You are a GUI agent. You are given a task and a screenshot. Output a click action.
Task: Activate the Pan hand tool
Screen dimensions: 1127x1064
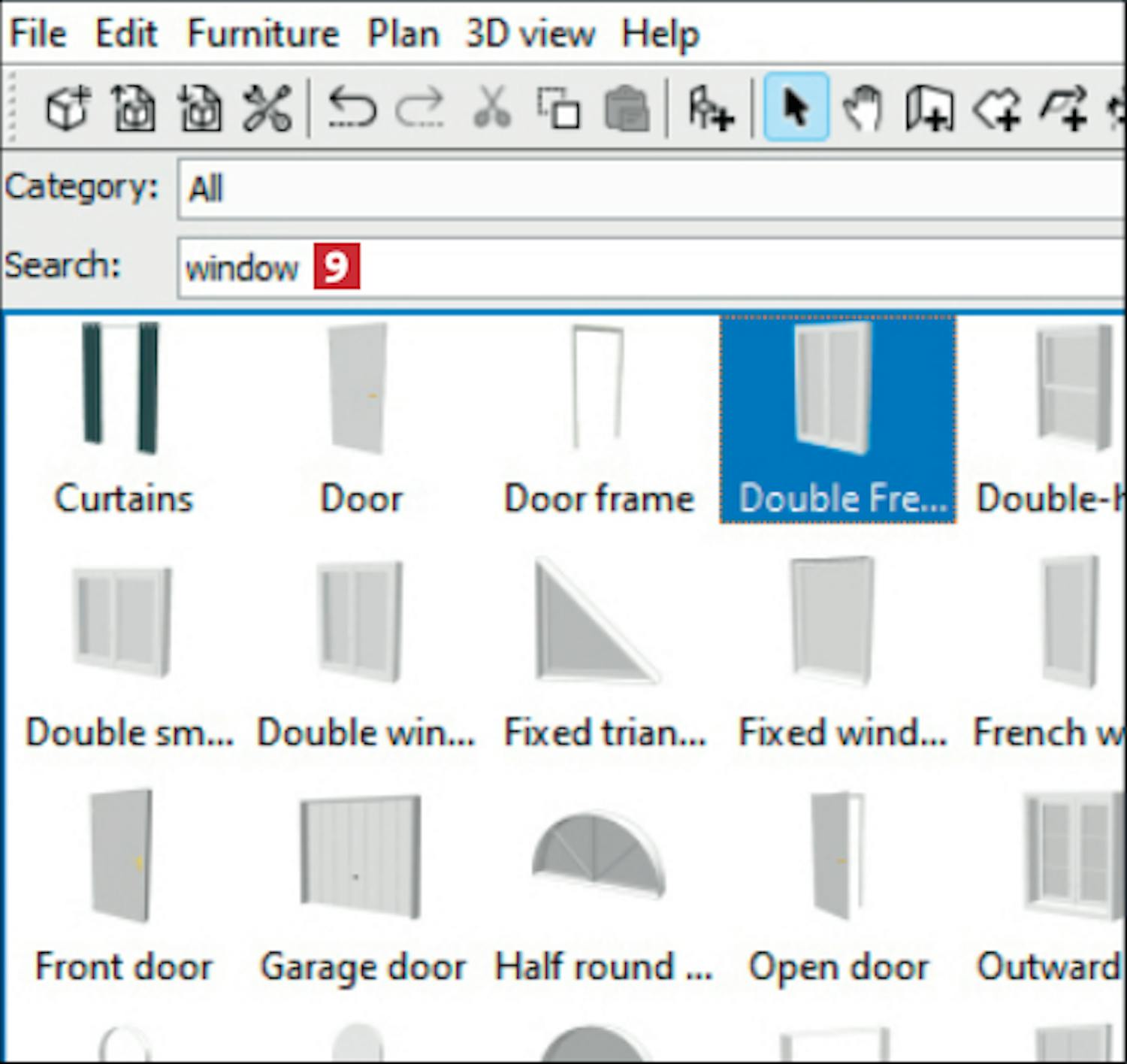pyautogui.click(x=863, y=109)
